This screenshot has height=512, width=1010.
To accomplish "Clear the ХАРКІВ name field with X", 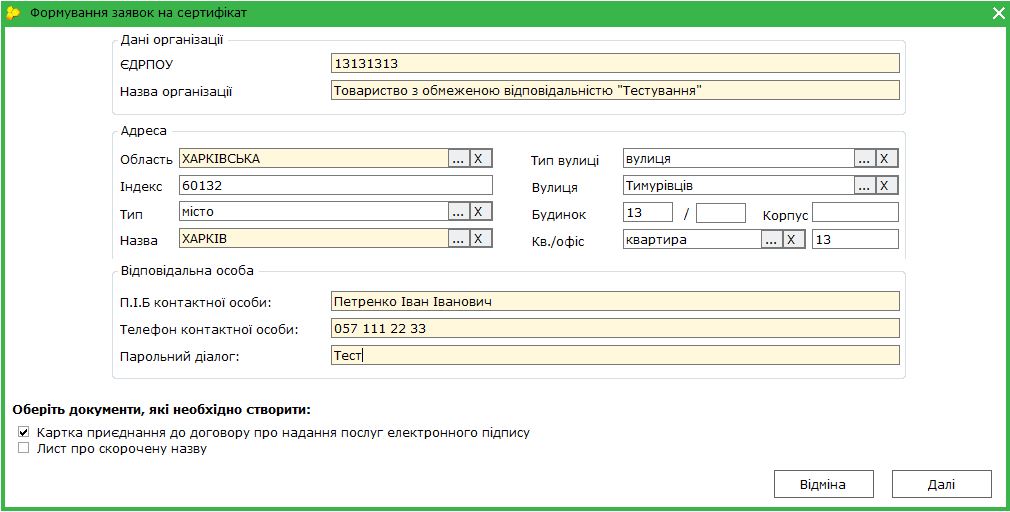I will 479,238.
